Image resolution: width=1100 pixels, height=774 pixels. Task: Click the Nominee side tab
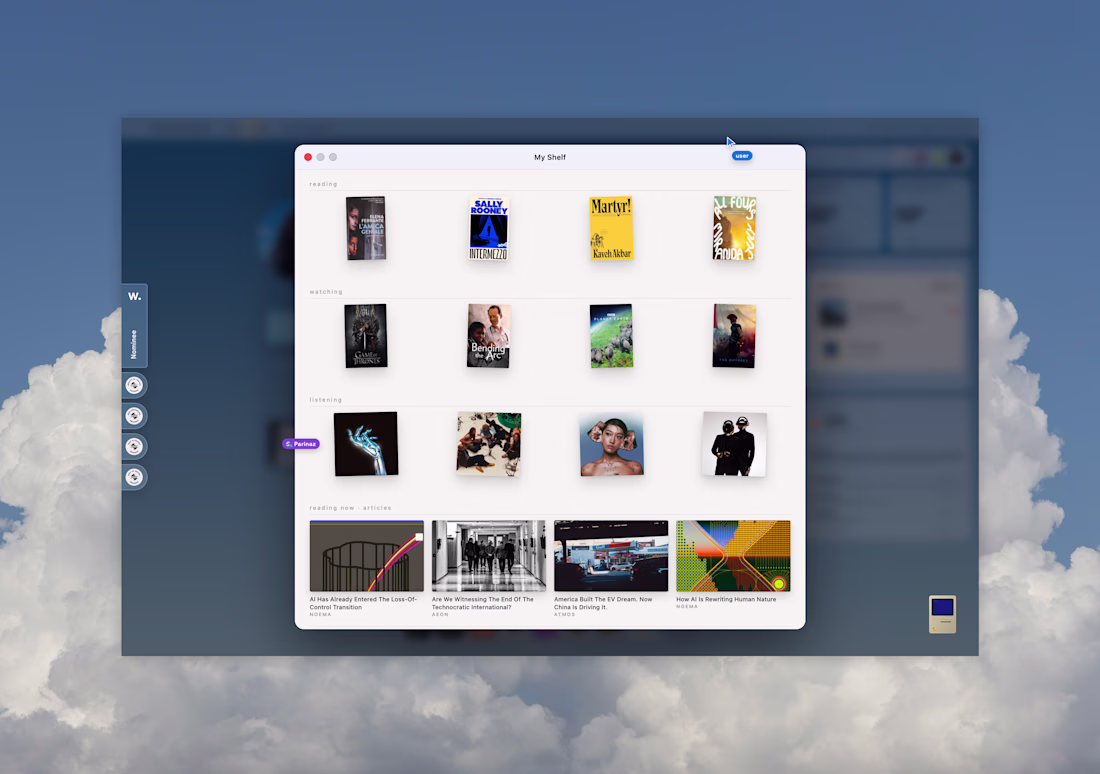(x=134, y=344)
